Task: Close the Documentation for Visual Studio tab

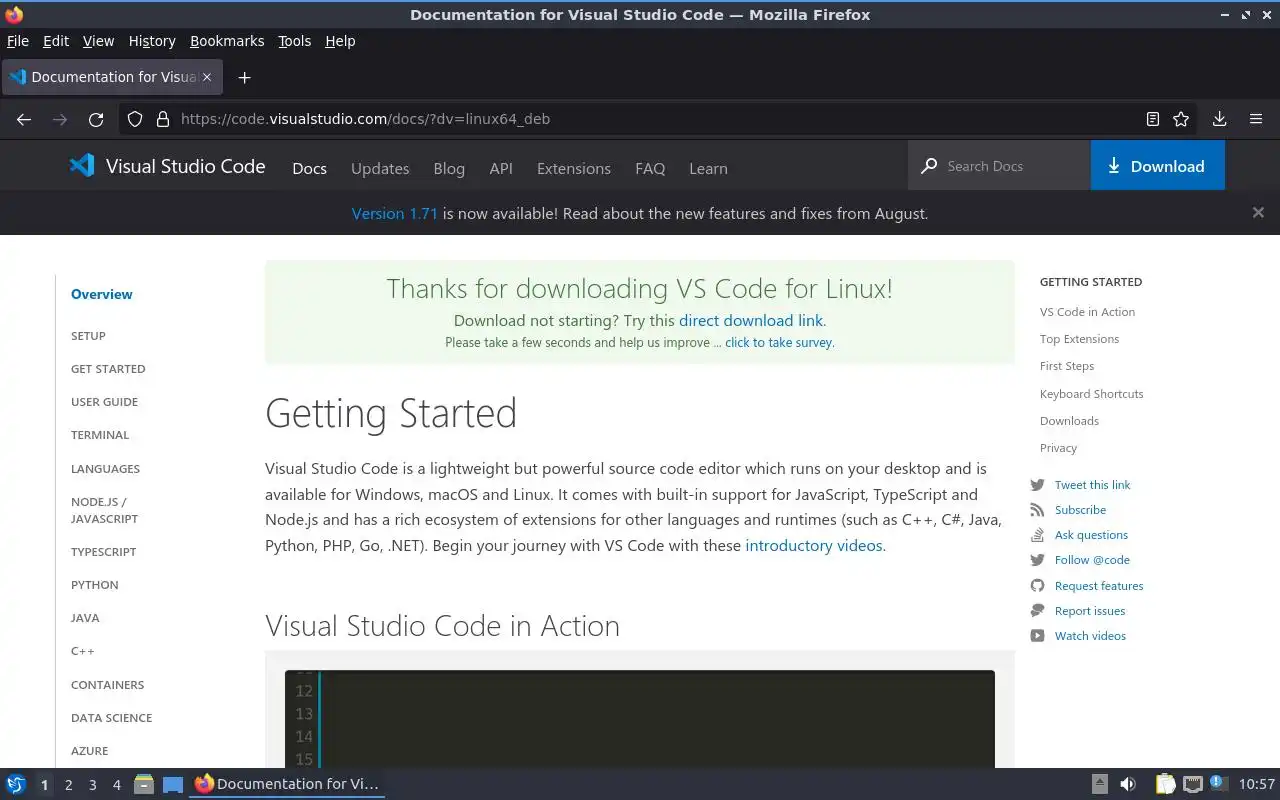Action: click(x=207, y=77)
